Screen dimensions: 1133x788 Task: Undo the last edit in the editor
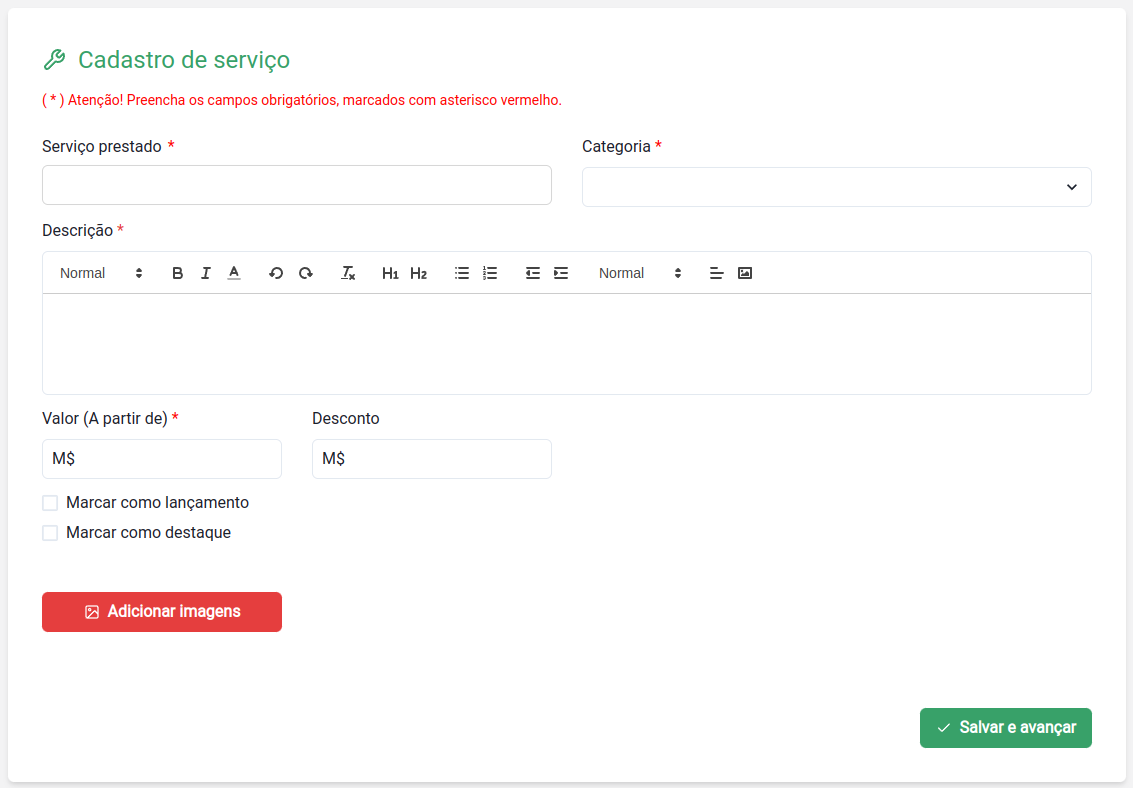[x=276, y=272]
